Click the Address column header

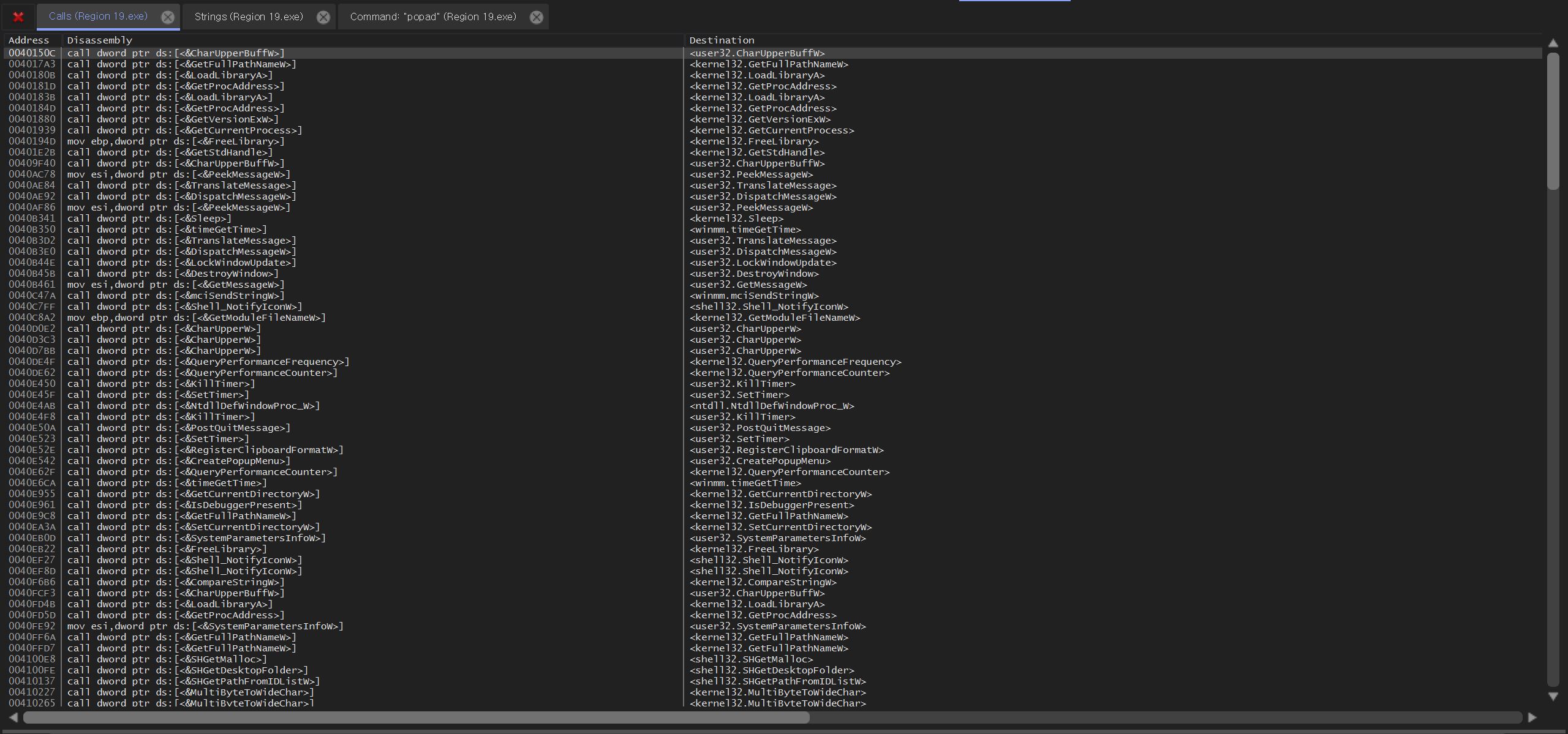[29, 40]
